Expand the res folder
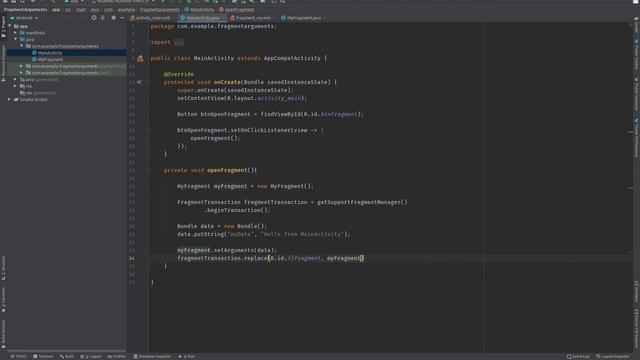This screenshot has height=360, width=640. 16,86
